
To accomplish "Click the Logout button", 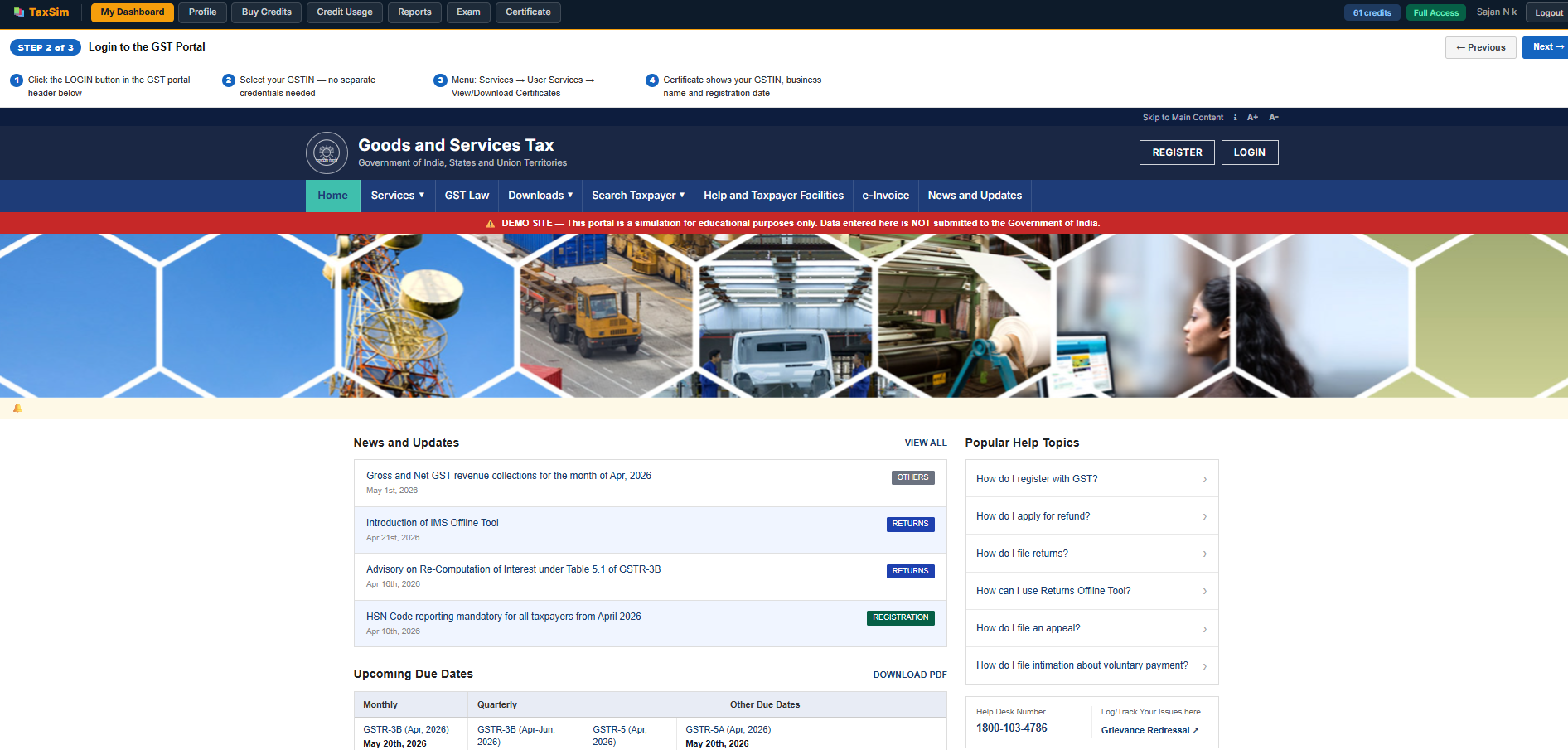I will coord(1547,12).
